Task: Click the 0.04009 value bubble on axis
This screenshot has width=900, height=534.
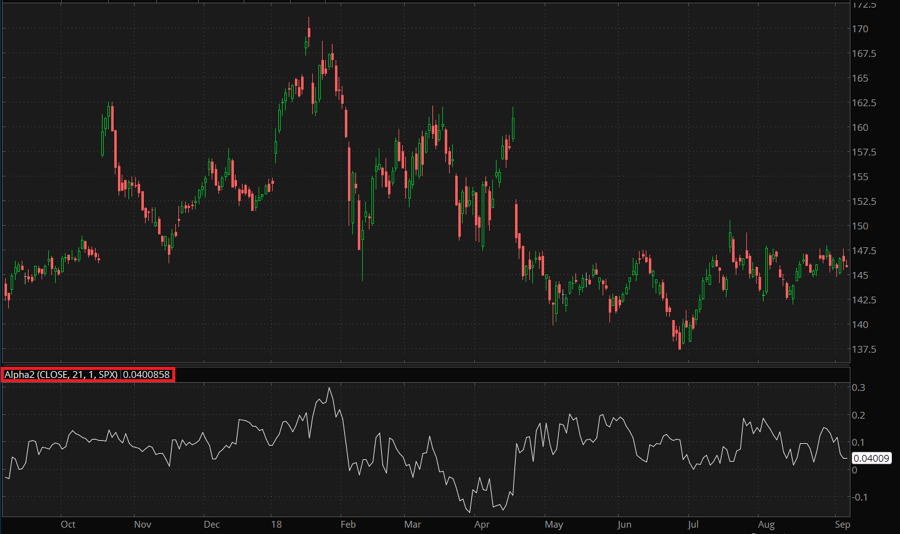Action: pos(868,458)
